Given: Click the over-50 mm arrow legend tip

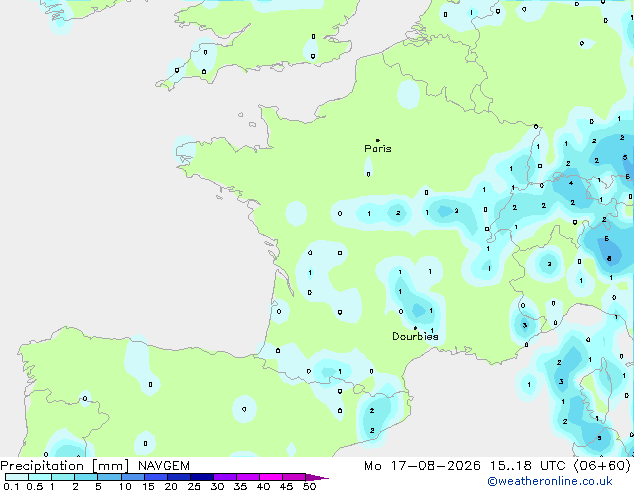Looking at the screenshot, I should point(317,477).
